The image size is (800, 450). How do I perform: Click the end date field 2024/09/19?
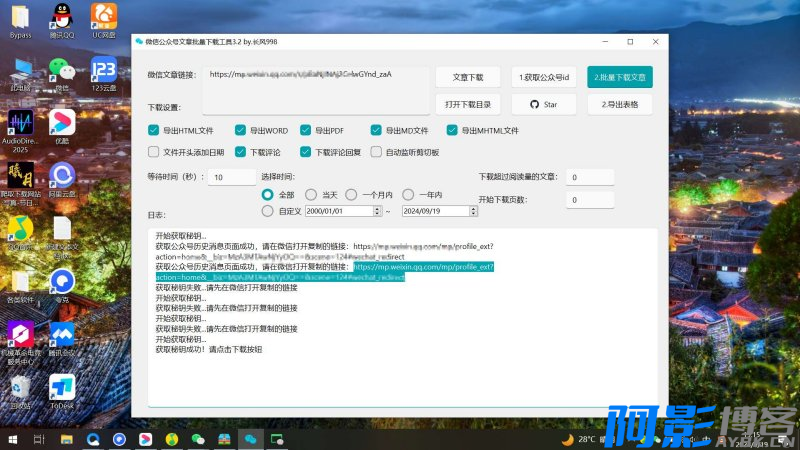pos(436,211)
